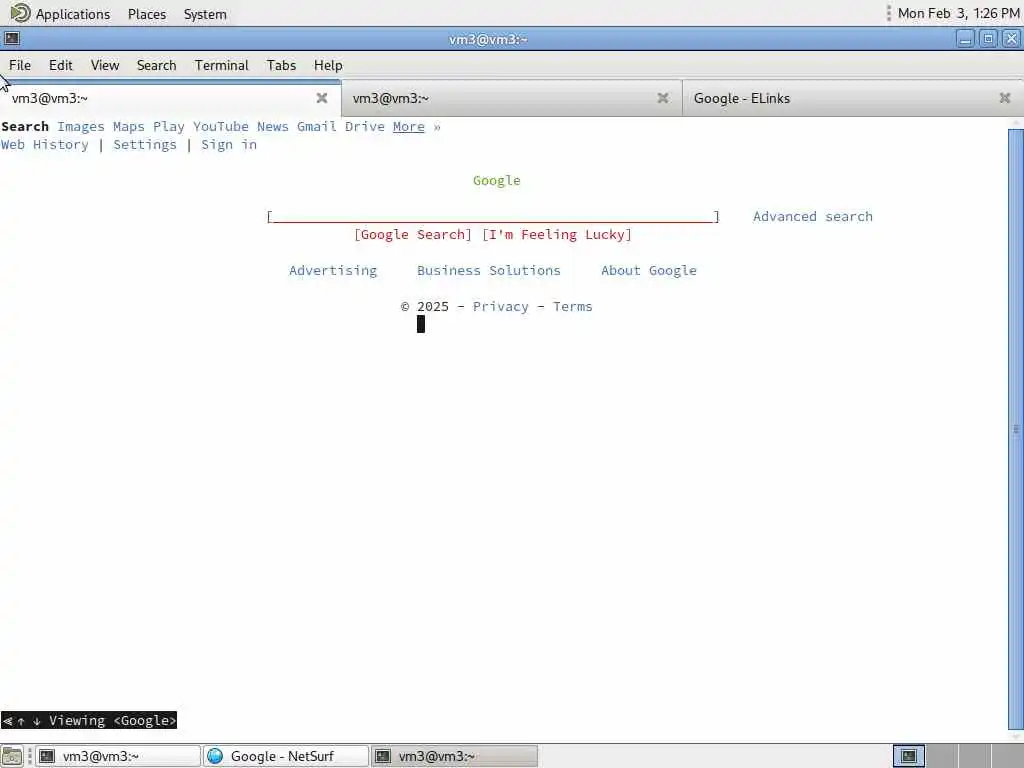Open the About Google link
This screenshot has width=1024, height=768.
(648, 271)
